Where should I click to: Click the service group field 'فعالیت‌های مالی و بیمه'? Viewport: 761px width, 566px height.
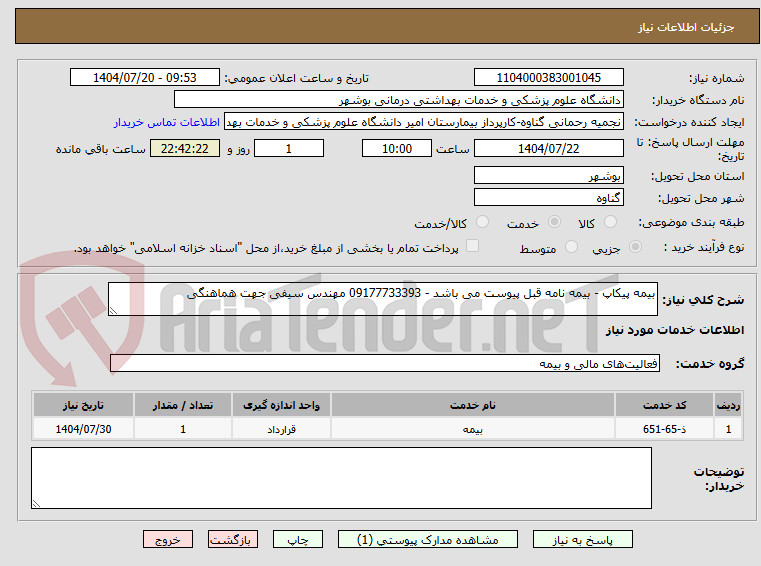[x=385, y=363]
